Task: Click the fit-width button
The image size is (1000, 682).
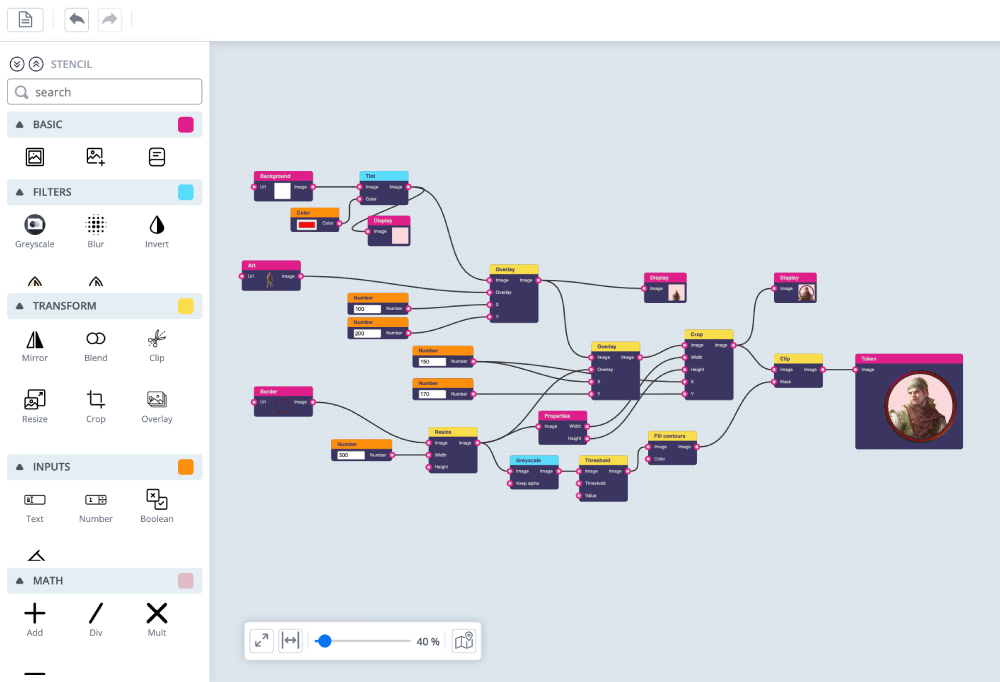Action: pos(290,641)
